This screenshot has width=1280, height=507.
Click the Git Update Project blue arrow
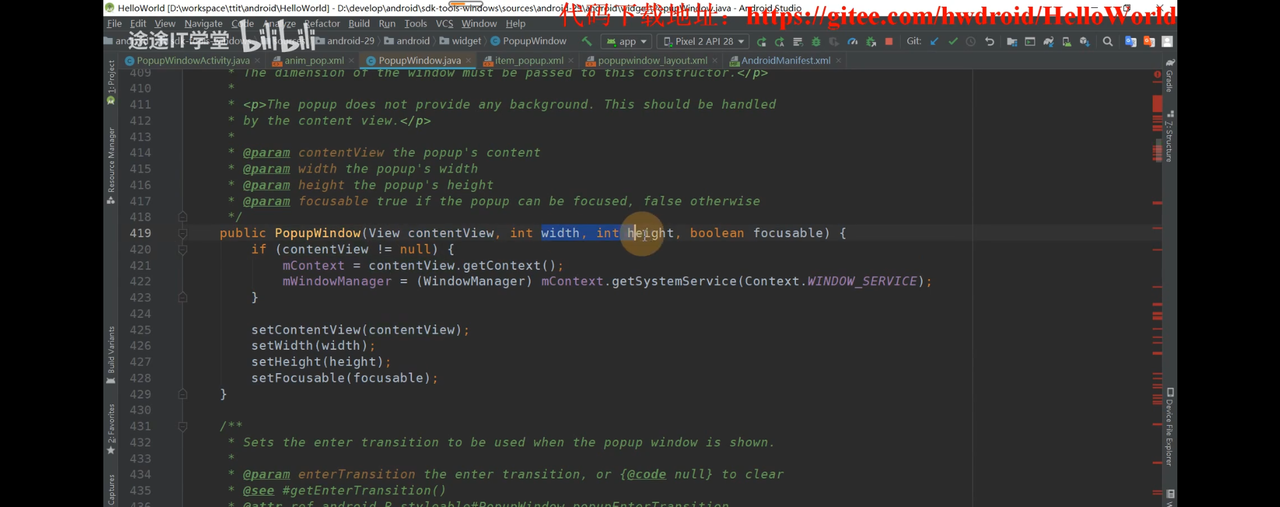934,42
